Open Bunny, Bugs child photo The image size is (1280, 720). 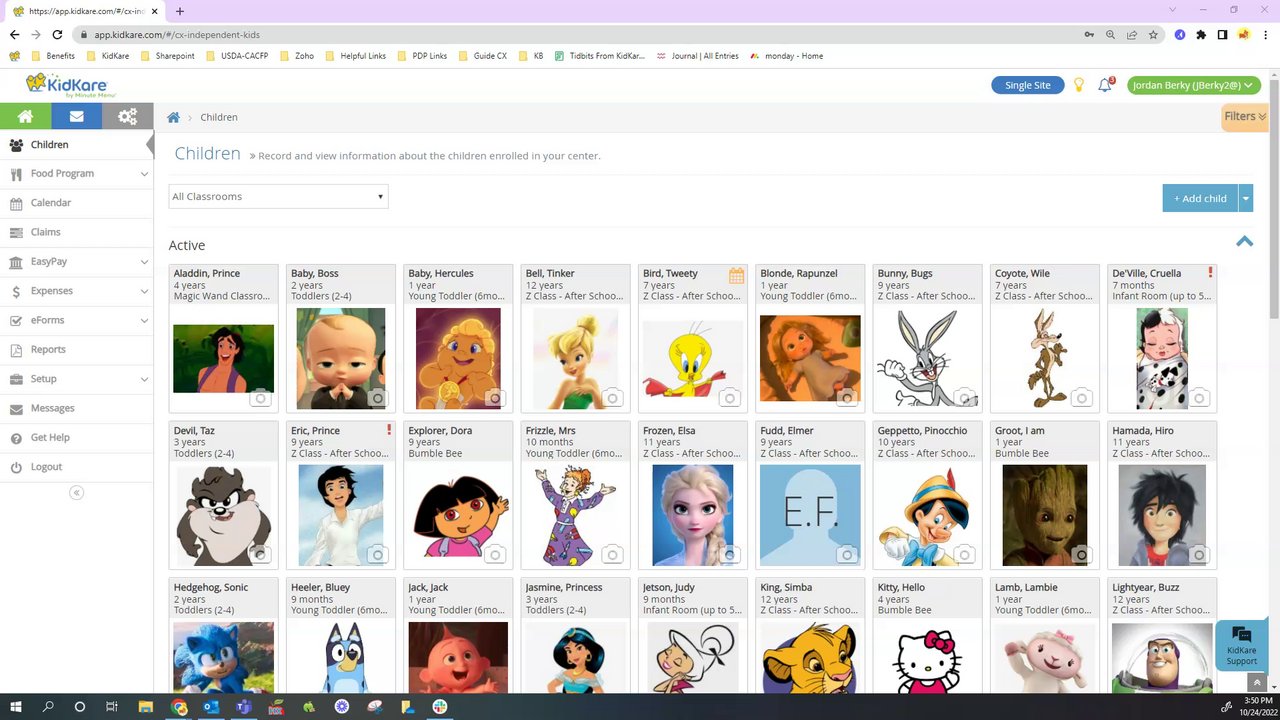point(927,357)
